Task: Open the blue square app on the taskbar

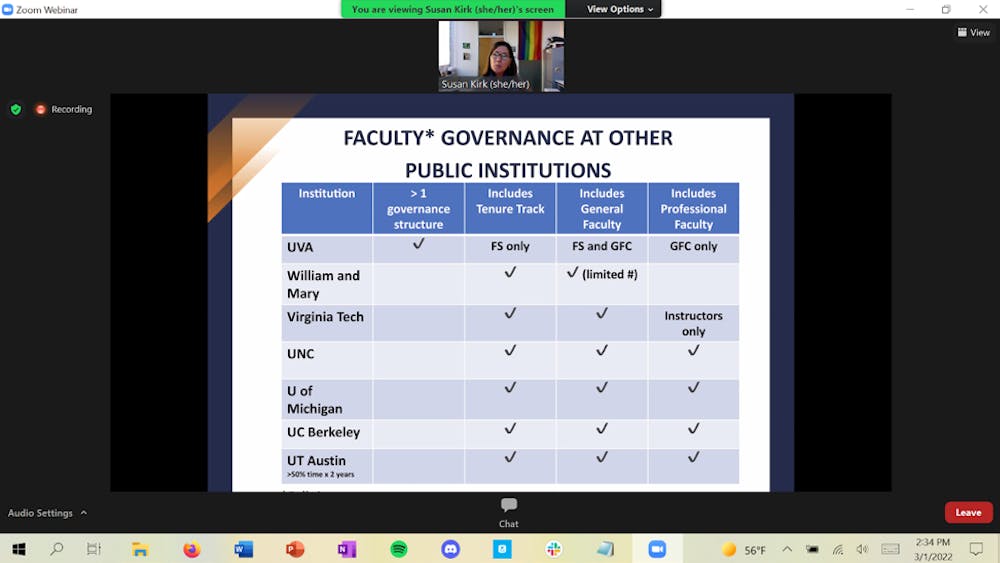Action: point(502,549)
